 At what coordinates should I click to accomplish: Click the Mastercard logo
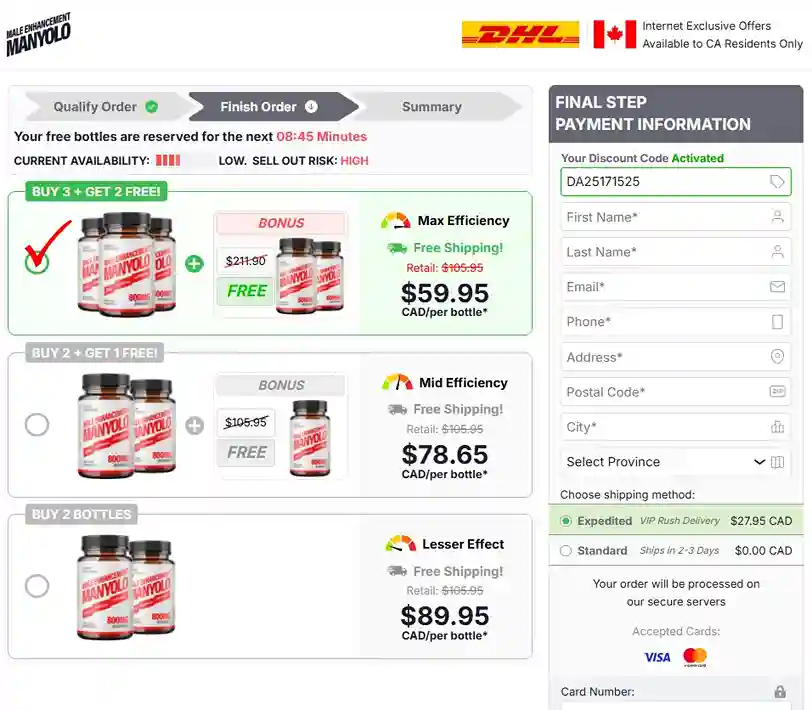695,657
